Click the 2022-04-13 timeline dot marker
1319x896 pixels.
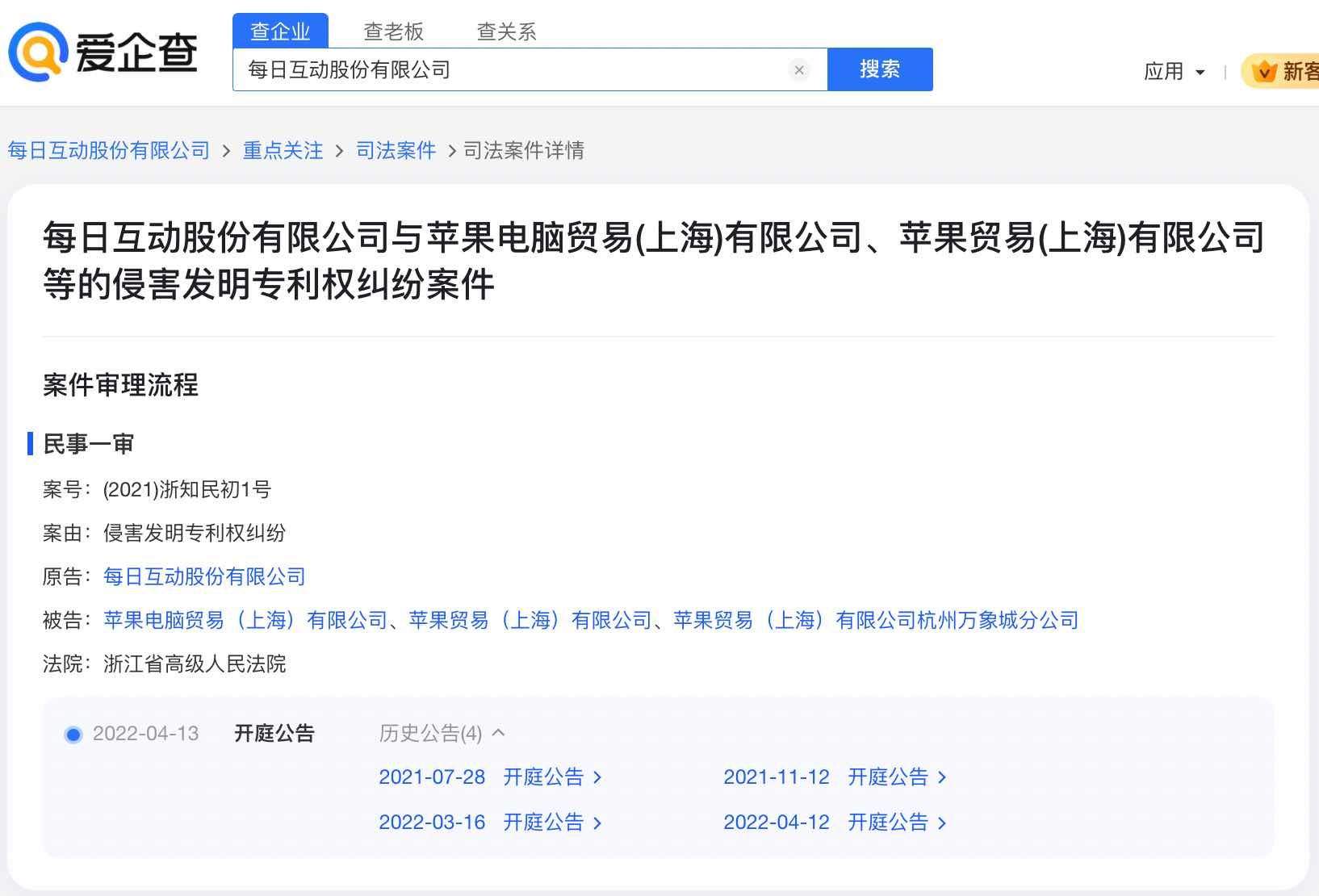73,735
